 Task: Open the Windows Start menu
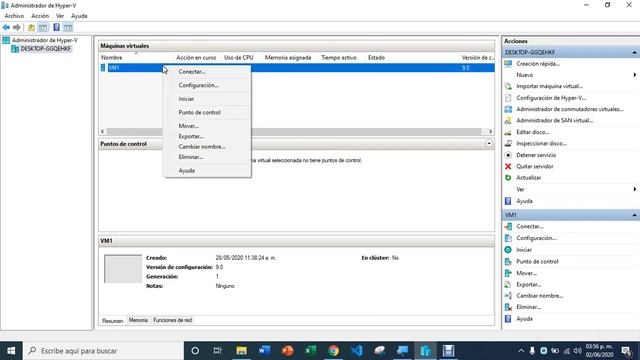(11, 351)
